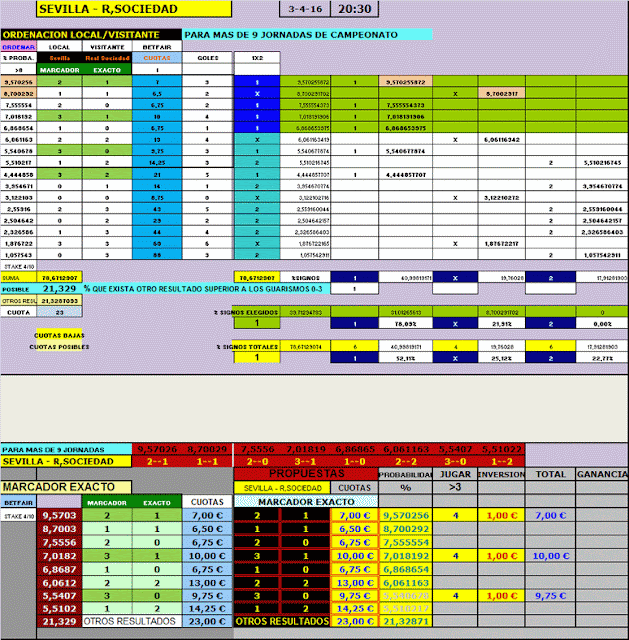Click the INVERSION column header
Image resolution: width=629 pixels, height=640 pixels.
(501, 474)
